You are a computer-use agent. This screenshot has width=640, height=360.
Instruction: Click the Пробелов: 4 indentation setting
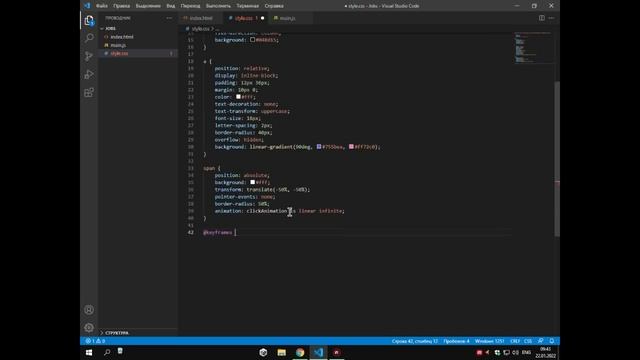coord(456,341)
